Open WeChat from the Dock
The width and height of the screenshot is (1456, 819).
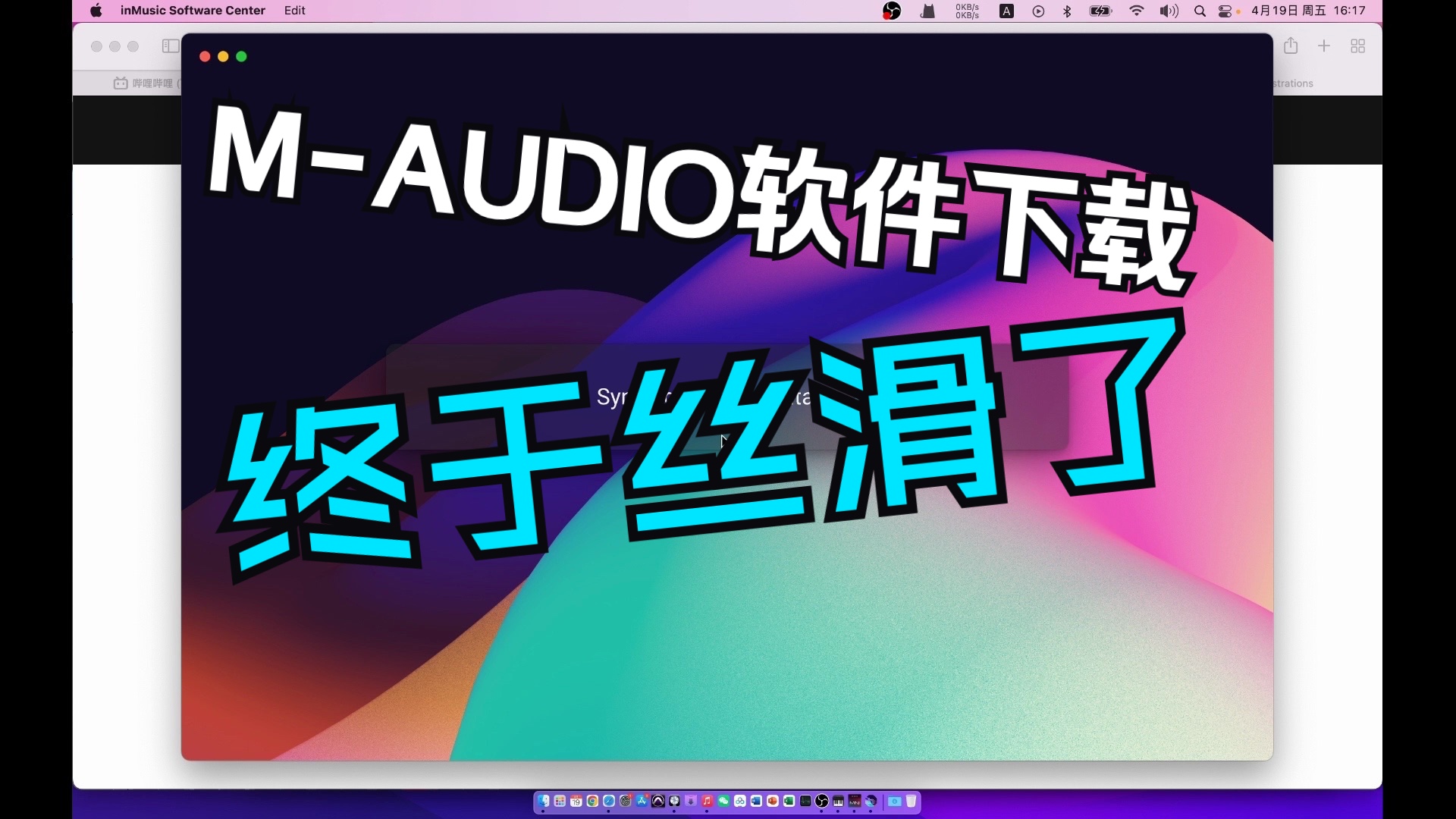pos(723,801)
